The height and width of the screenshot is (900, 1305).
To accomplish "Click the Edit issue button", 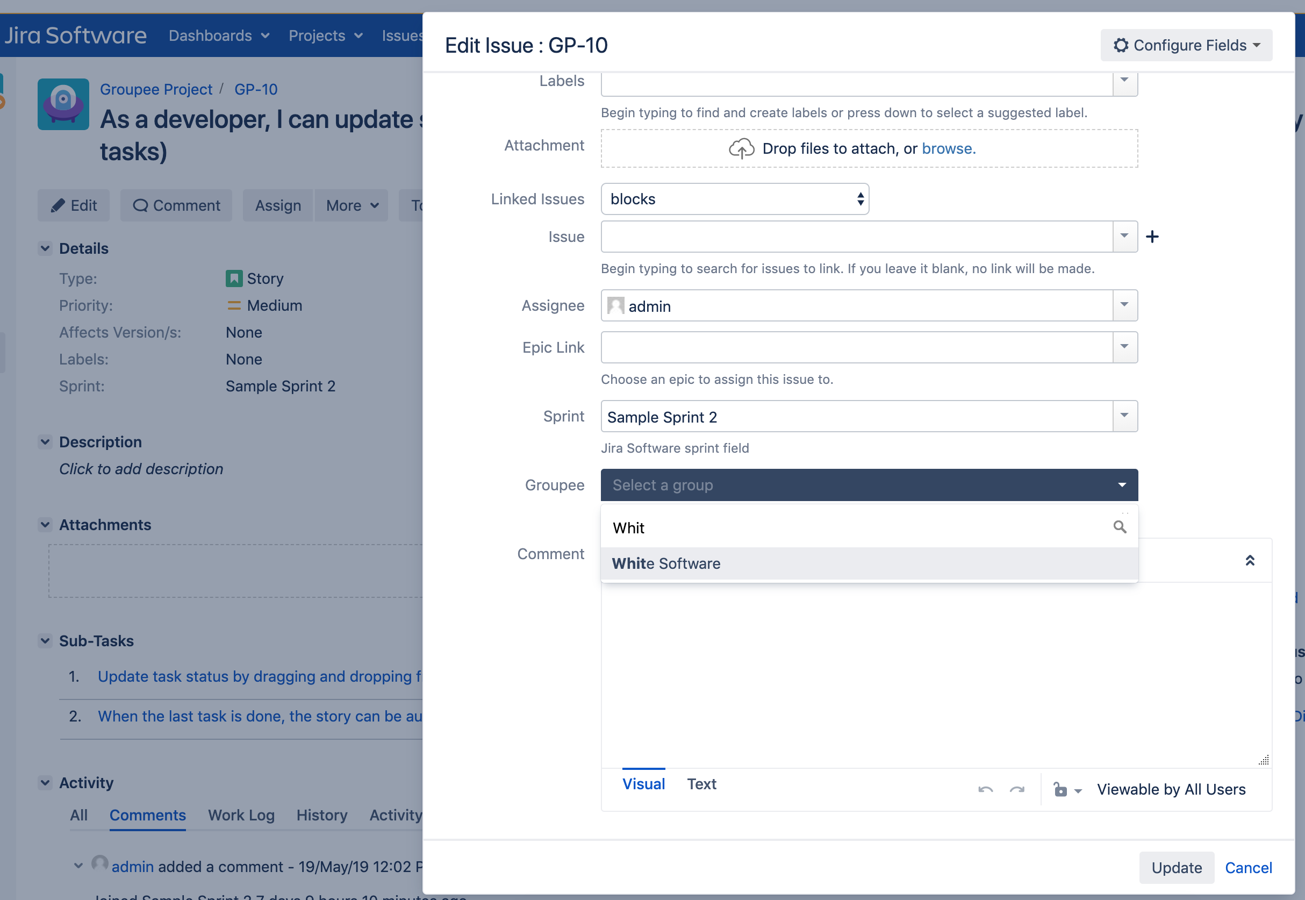I will click(x=74, y=205).
